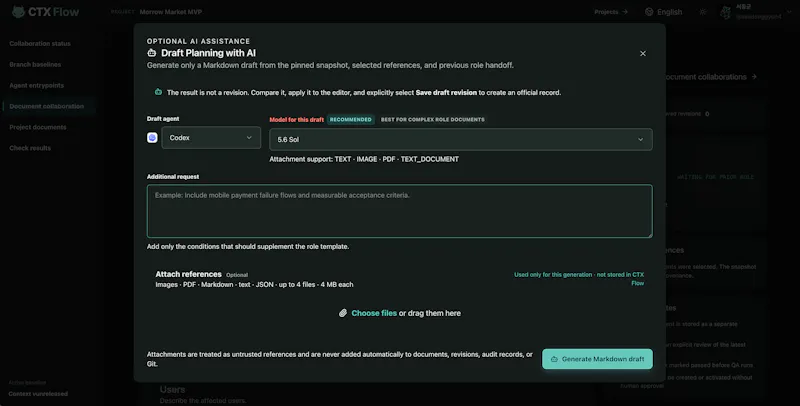This screenshot has height=406, width=800.
Task: Open Check results in sidebar
Action: (x=30, y=148)
